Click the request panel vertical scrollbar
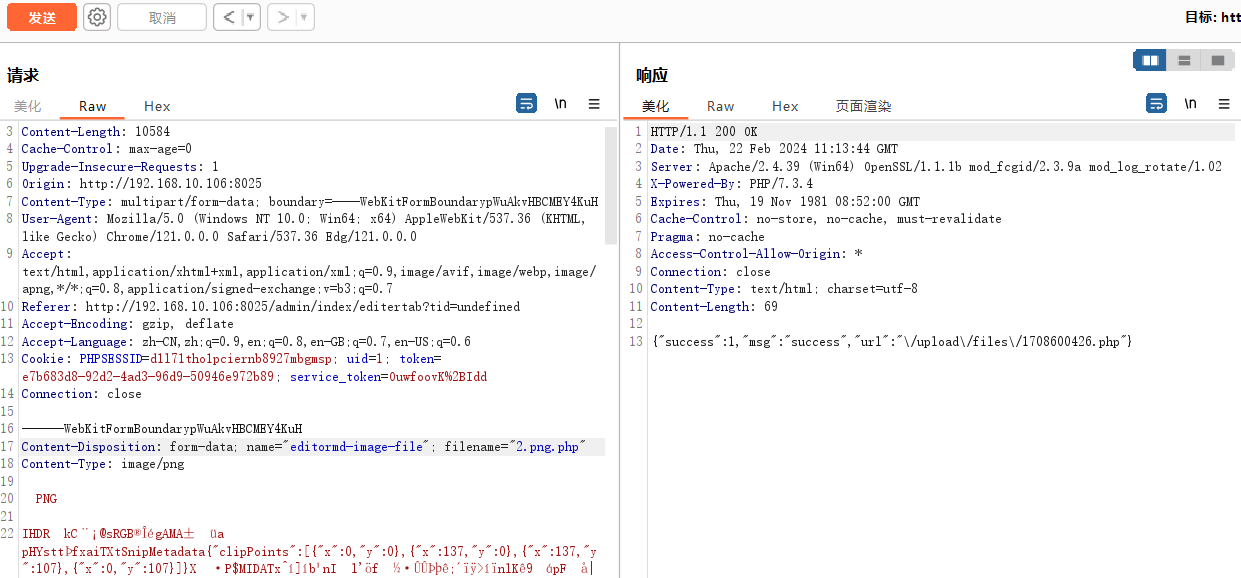 pos(611,186)
